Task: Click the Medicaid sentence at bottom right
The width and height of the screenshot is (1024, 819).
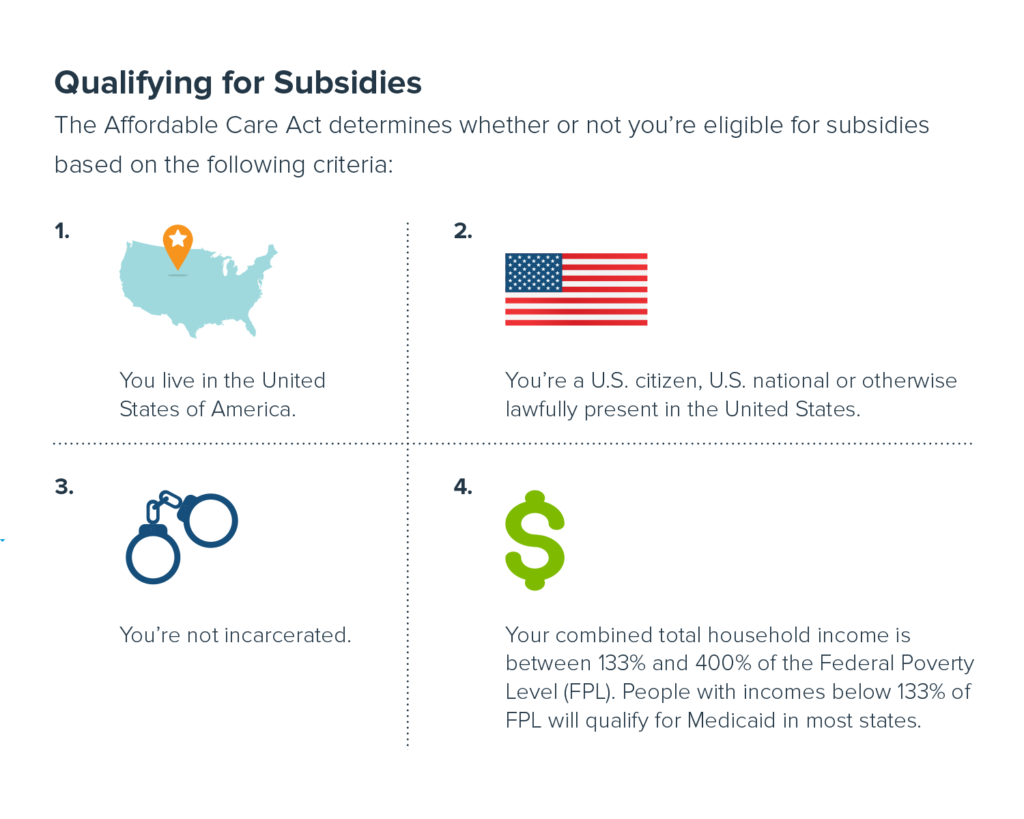Action: 738,706
